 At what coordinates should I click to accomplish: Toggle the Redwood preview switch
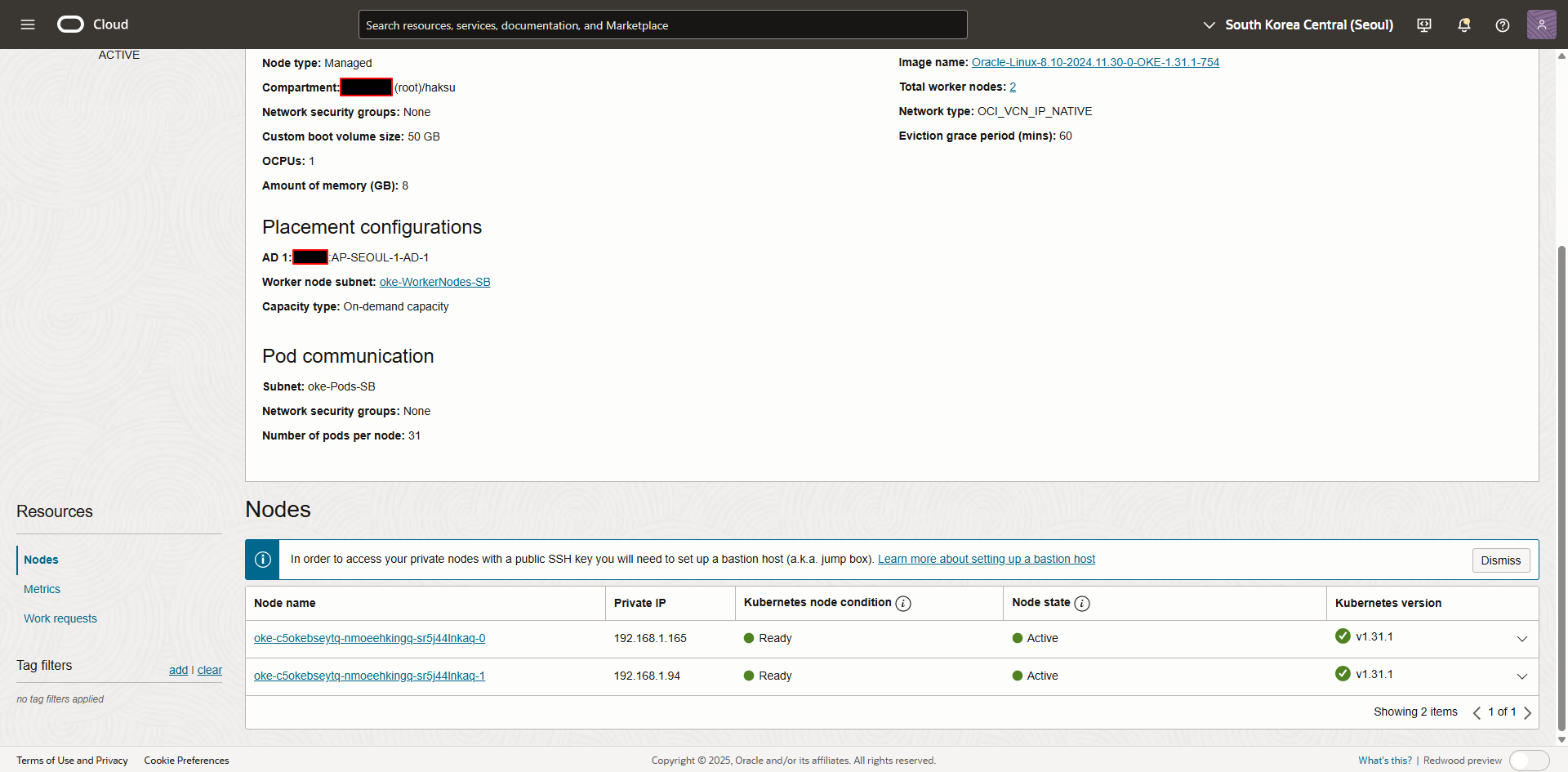tap(1530, 761)
